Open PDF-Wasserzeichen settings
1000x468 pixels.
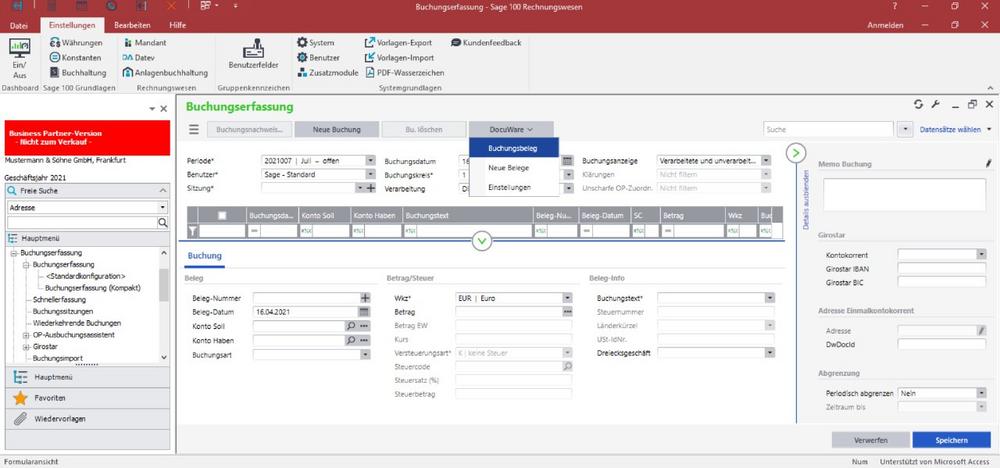[404, 73]
